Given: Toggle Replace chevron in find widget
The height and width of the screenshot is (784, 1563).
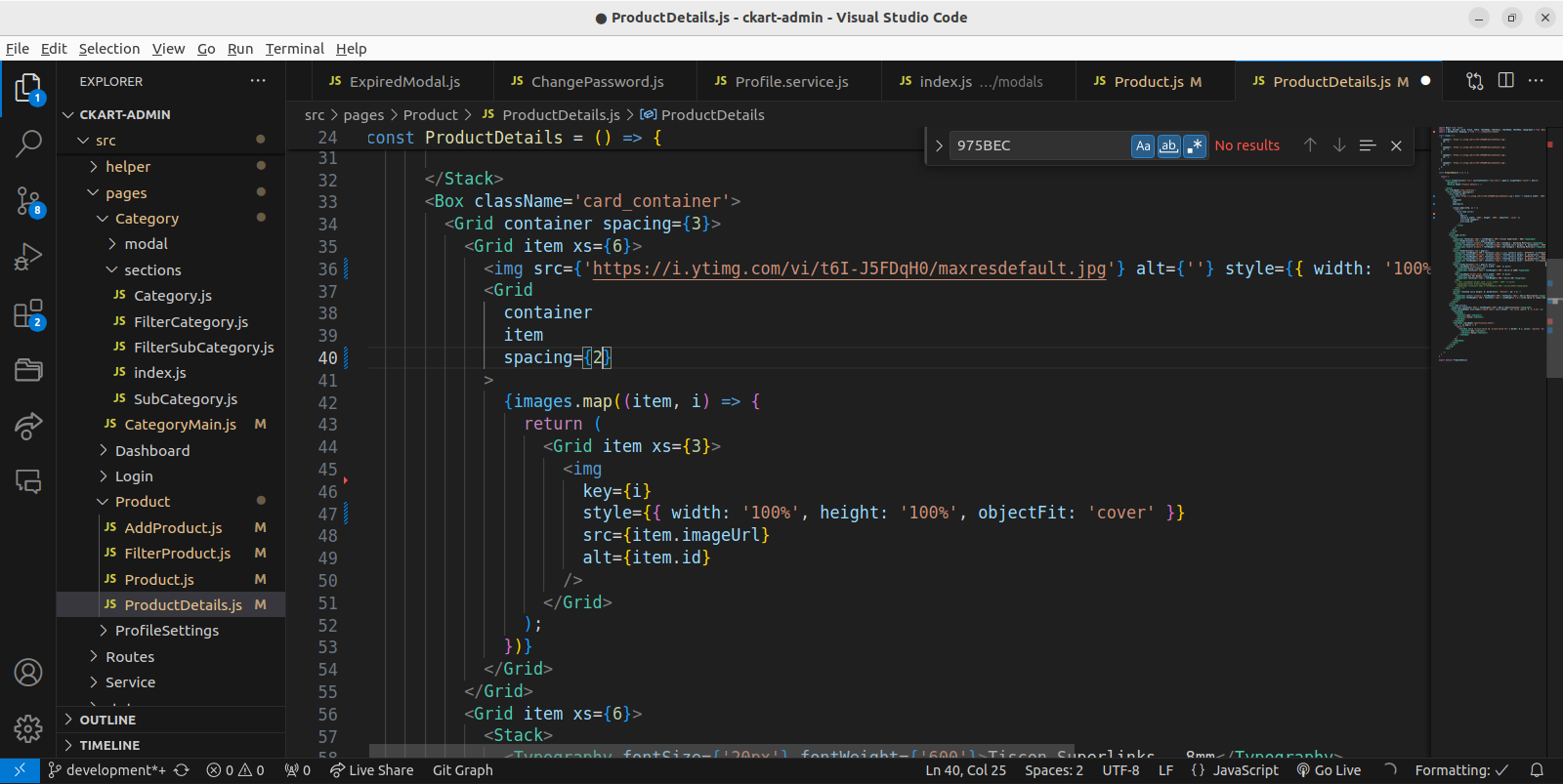Looking at the screenshot, I should click(x=939, y=145).
